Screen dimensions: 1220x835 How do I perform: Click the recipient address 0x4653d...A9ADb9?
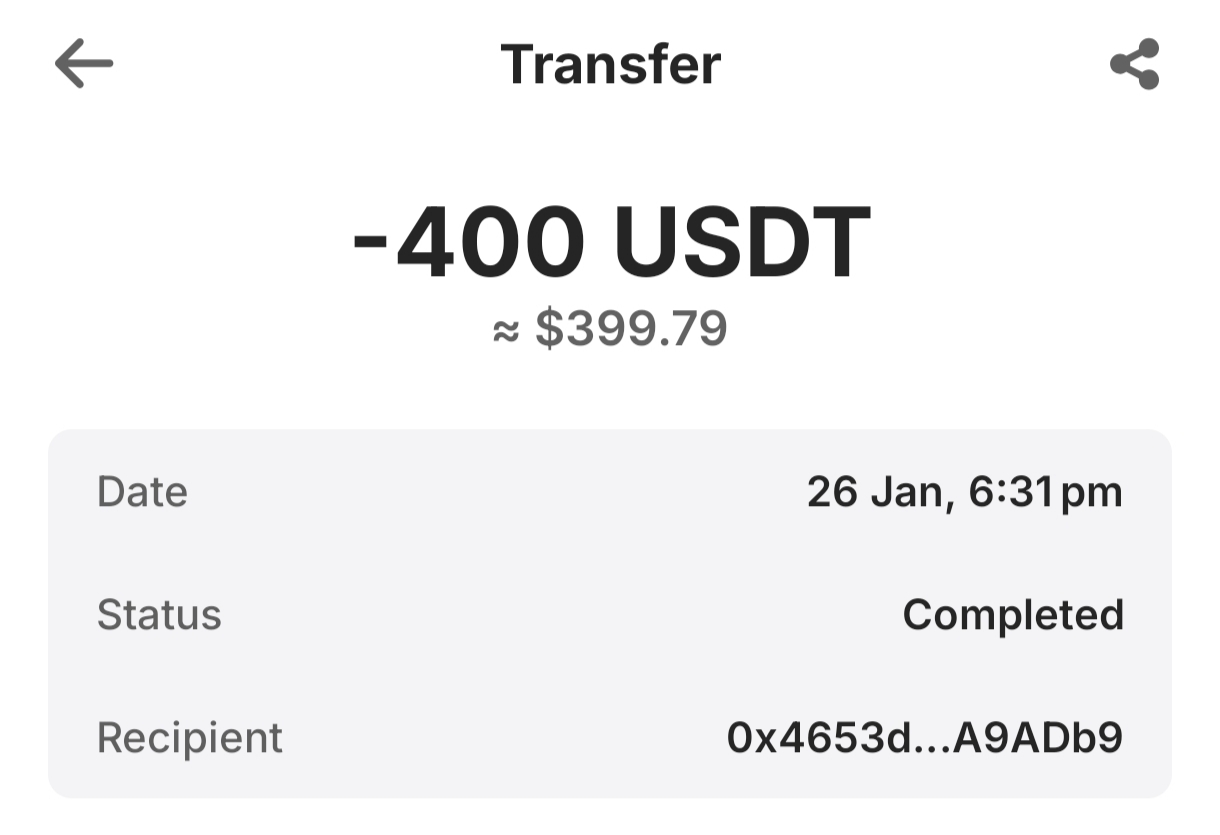(925, 738)
